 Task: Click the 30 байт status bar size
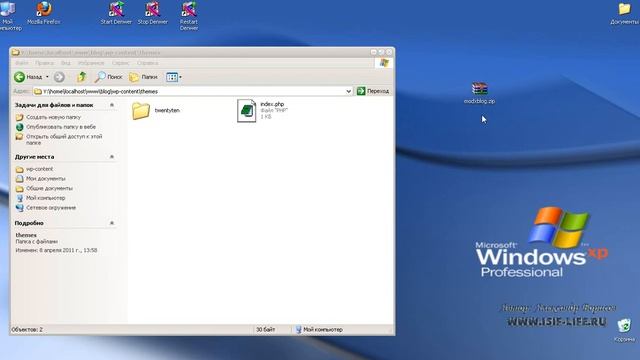[265, 329]
